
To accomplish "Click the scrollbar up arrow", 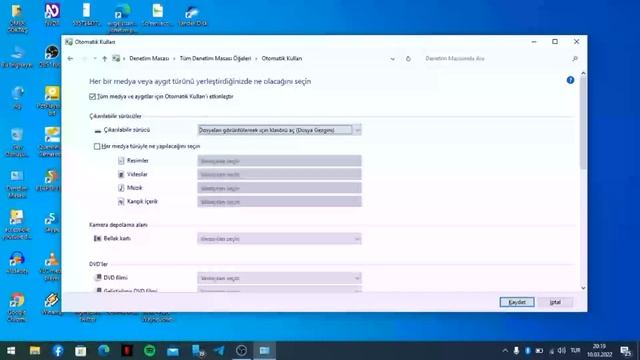I will click(583, 73).
